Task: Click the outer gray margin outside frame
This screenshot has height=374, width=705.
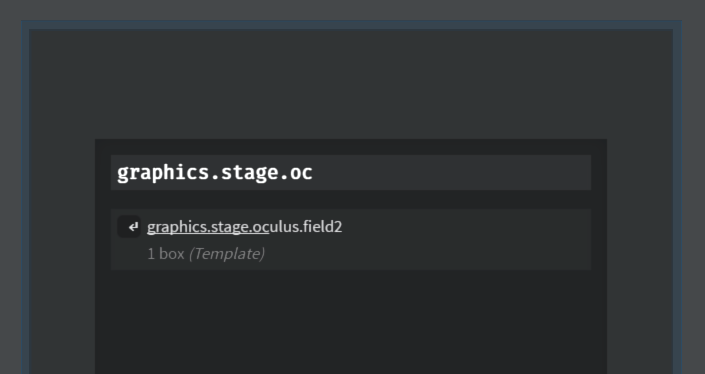Action: 351,9
